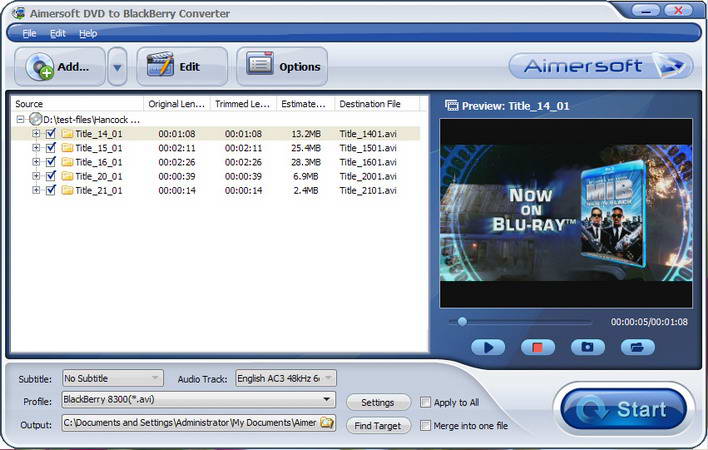Open the Add dropdown arrow
The image size is (708, 450).
117,67
